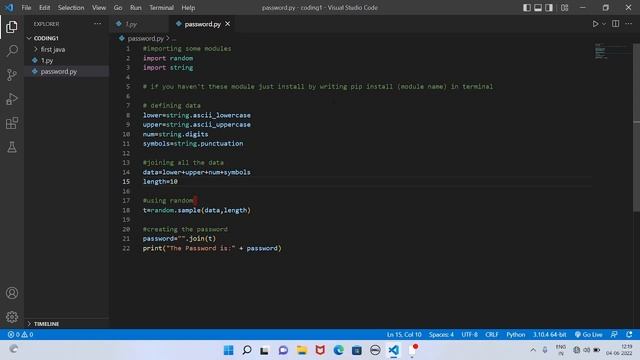
Task: Open the Run and Debug view
Action: coord(12,99)
